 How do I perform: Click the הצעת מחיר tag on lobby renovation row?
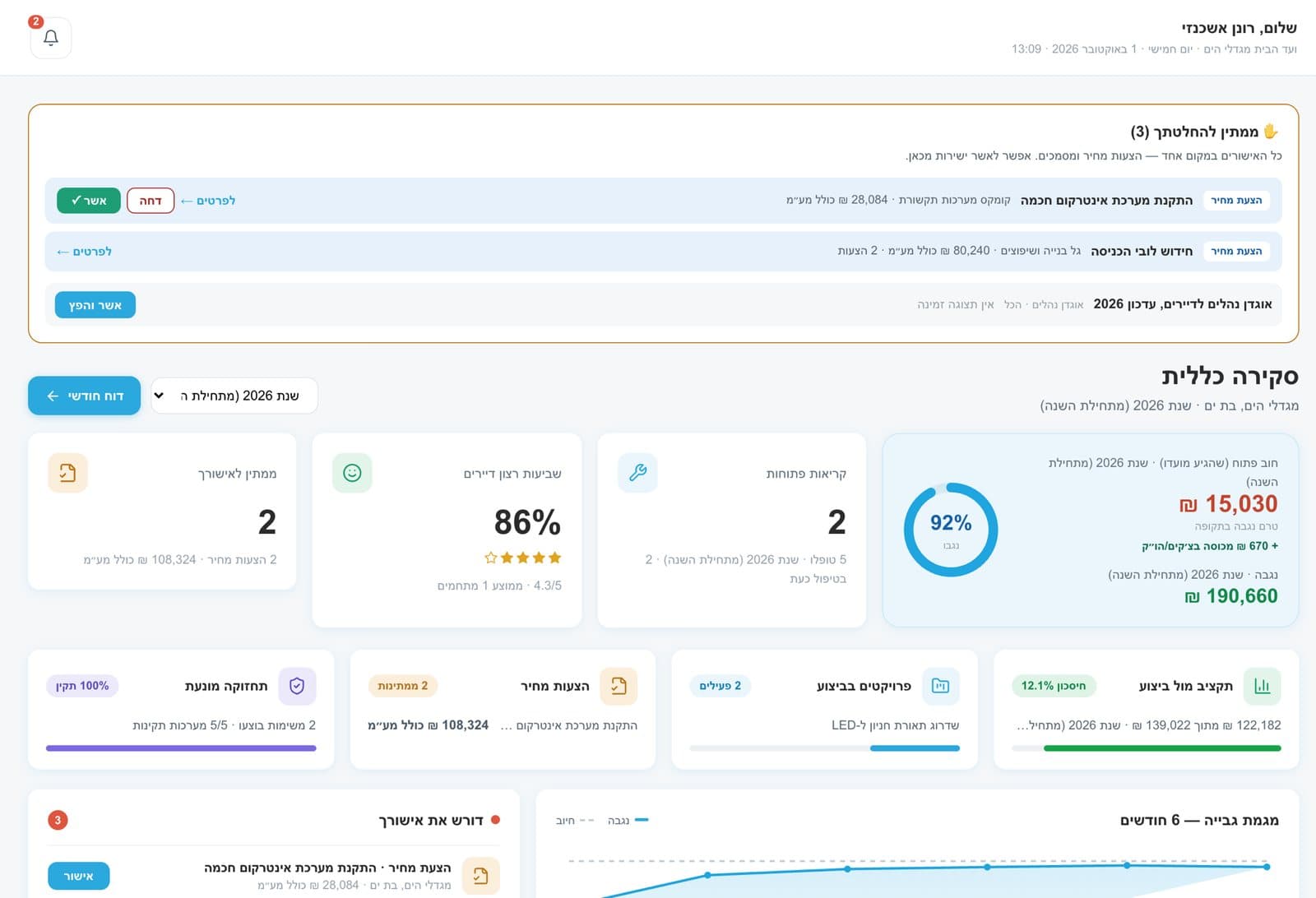coord(1236,252)
